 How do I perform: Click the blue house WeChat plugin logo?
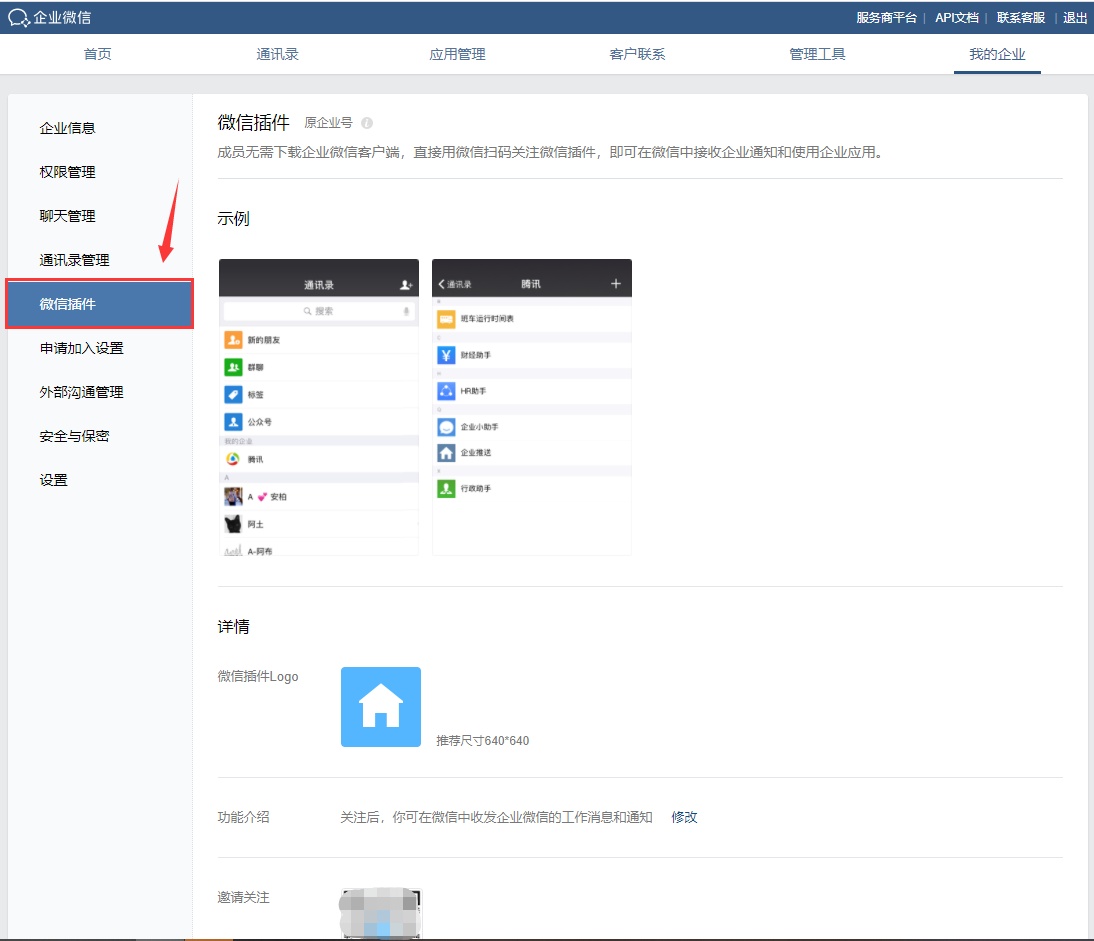(380, 707)
